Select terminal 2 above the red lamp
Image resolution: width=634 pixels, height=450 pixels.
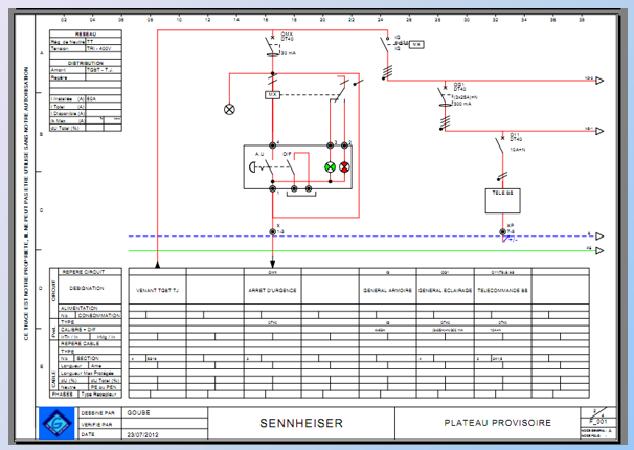pos(344,145)
